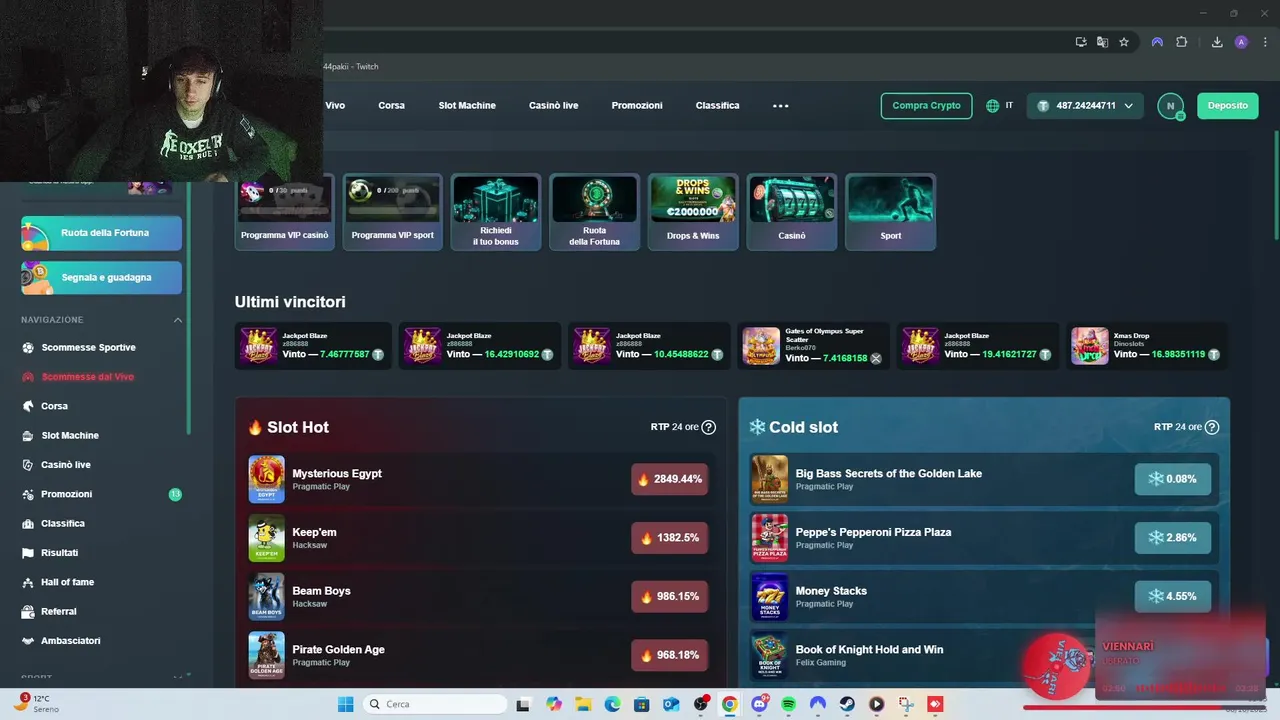Screen dimensions: 1280x720
Task: Open the Classifica top menu tab
Action: click(x=718, y=106)
